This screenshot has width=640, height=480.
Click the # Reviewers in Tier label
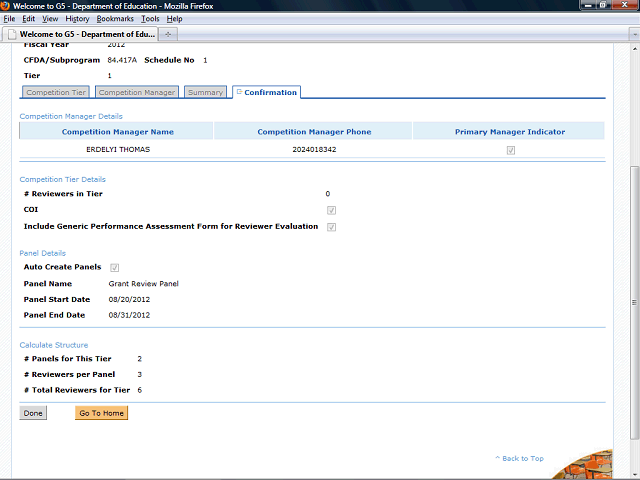[x=63, y=194]
